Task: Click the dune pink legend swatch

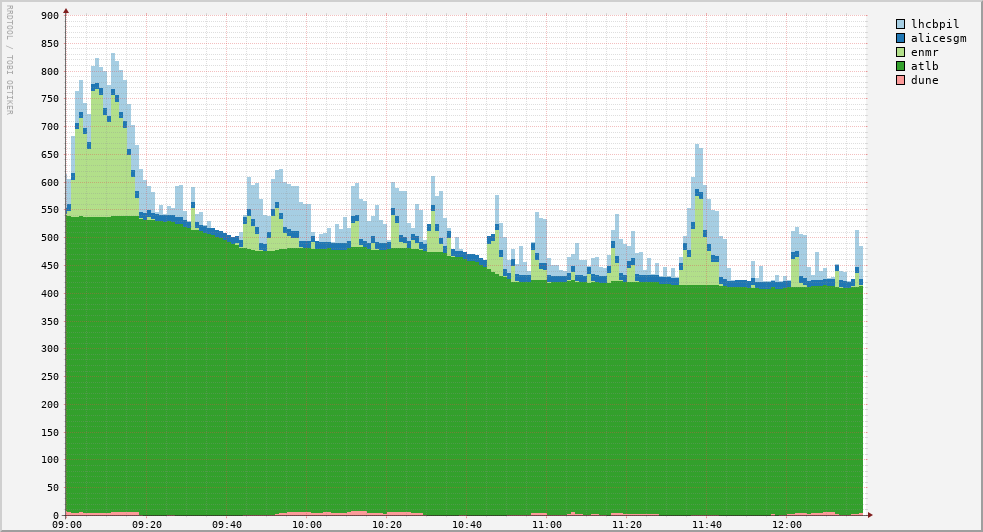Action: [900, 80]
